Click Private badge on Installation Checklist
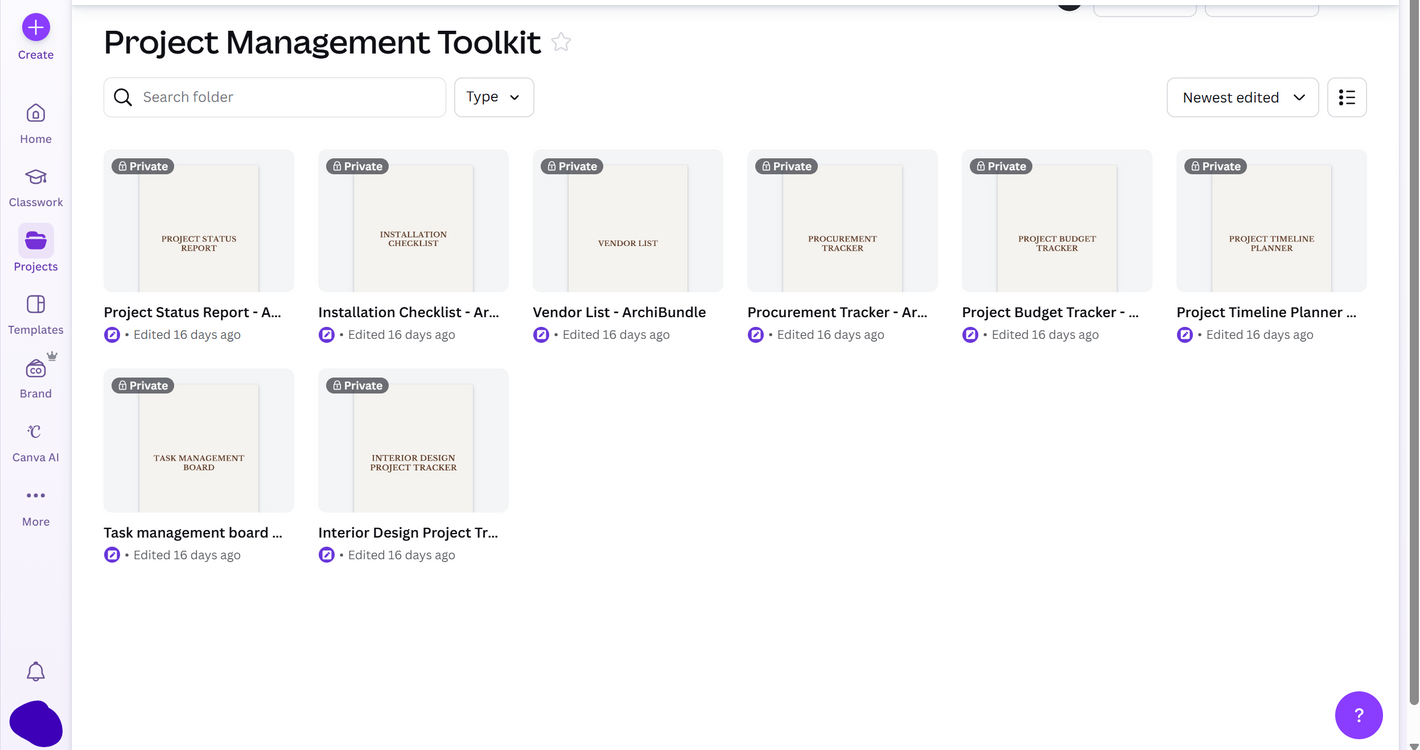The width and height of the screenshot is (1420, 750). (357, 166)
